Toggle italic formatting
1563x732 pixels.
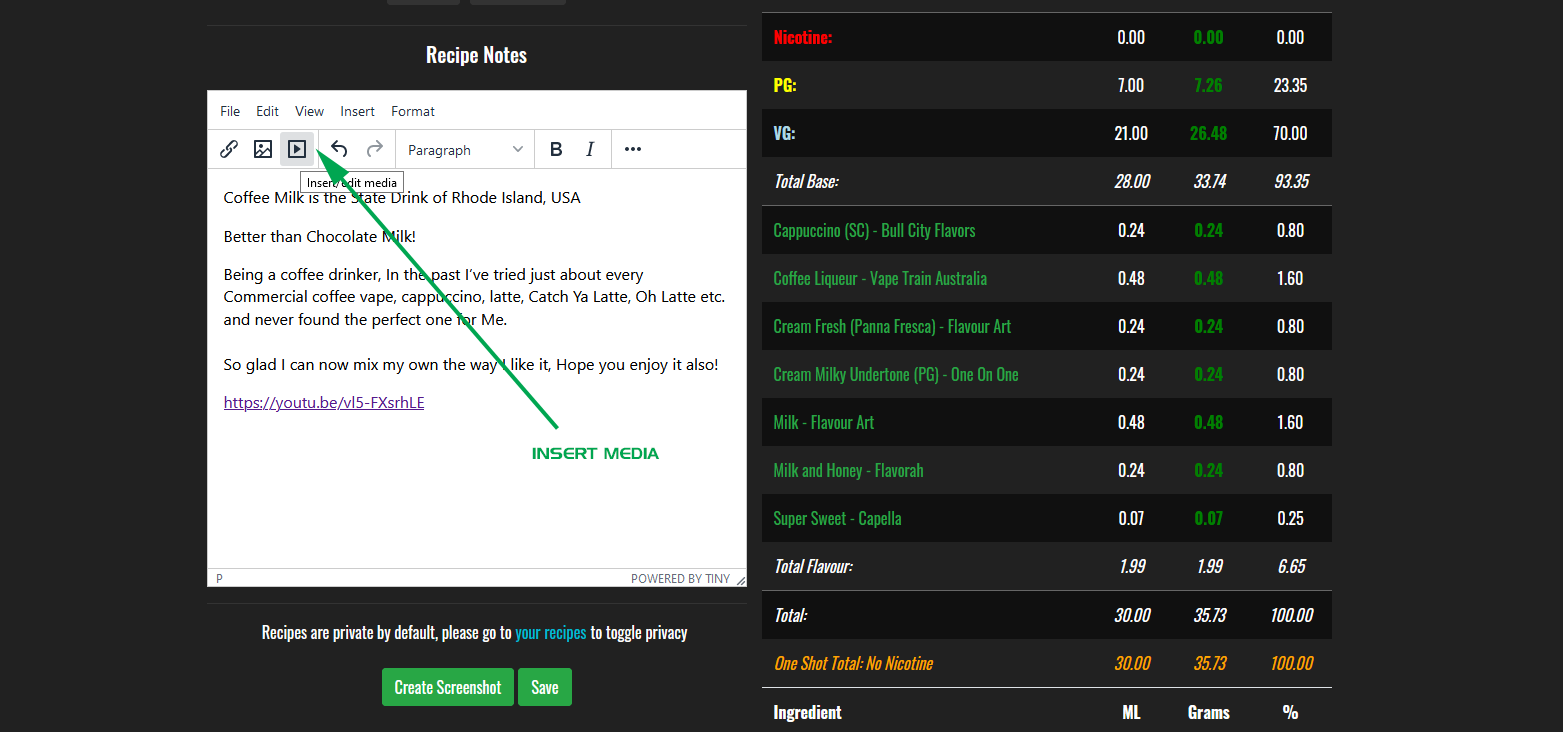(590, 149)
